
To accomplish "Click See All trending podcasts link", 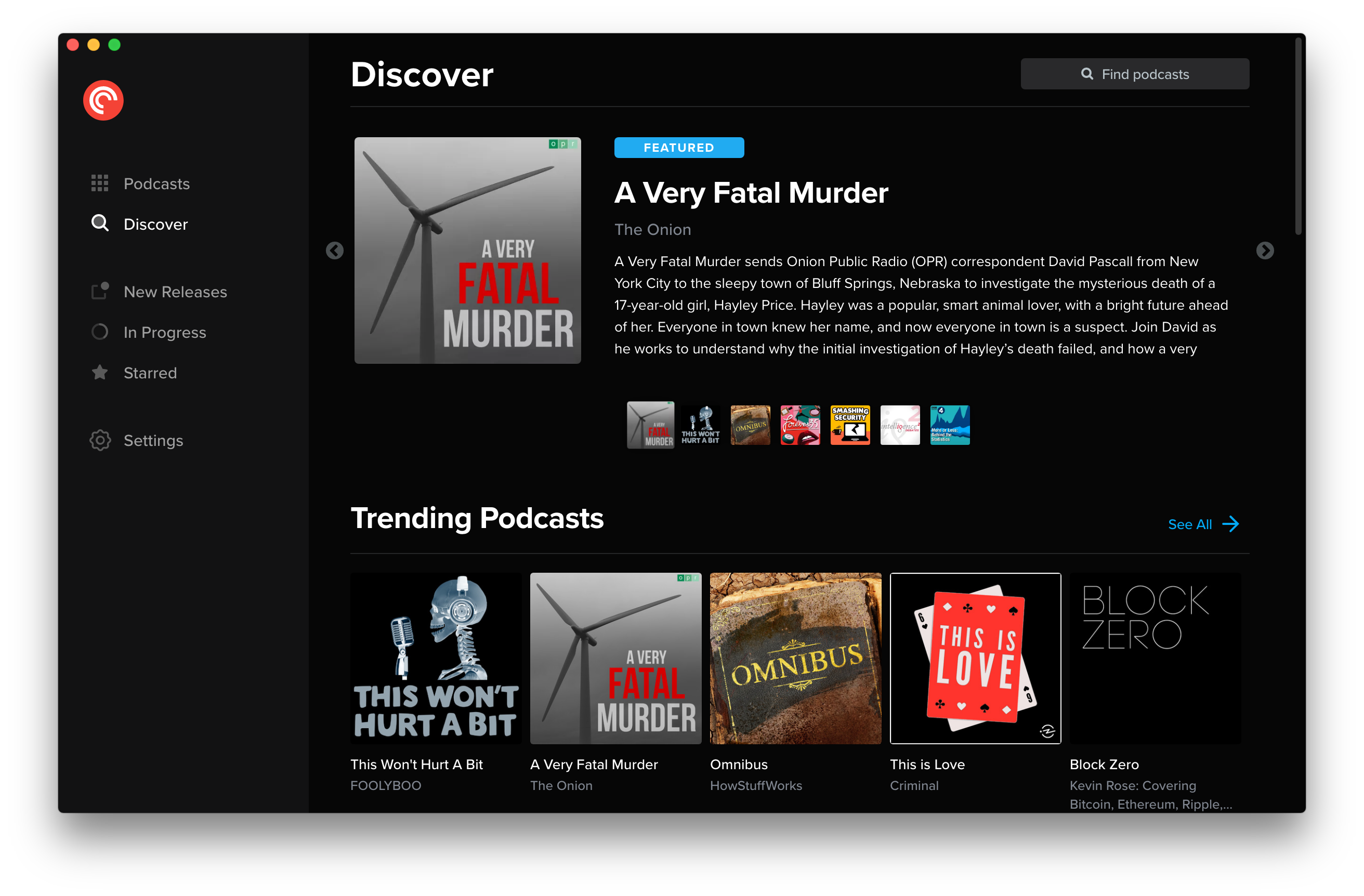I will click(x=1190, y=524).
